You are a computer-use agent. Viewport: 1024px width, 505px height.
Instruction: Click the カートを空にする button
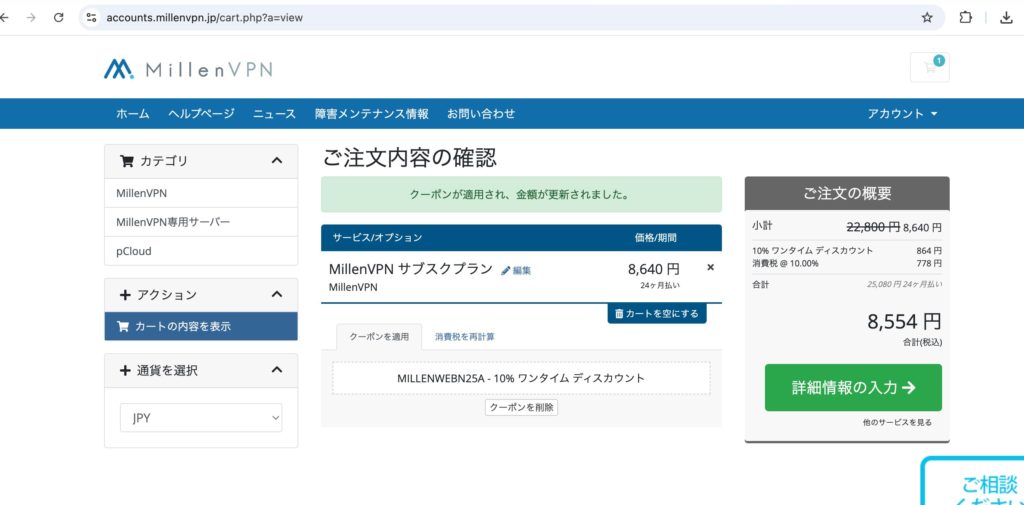coord(657,314)
